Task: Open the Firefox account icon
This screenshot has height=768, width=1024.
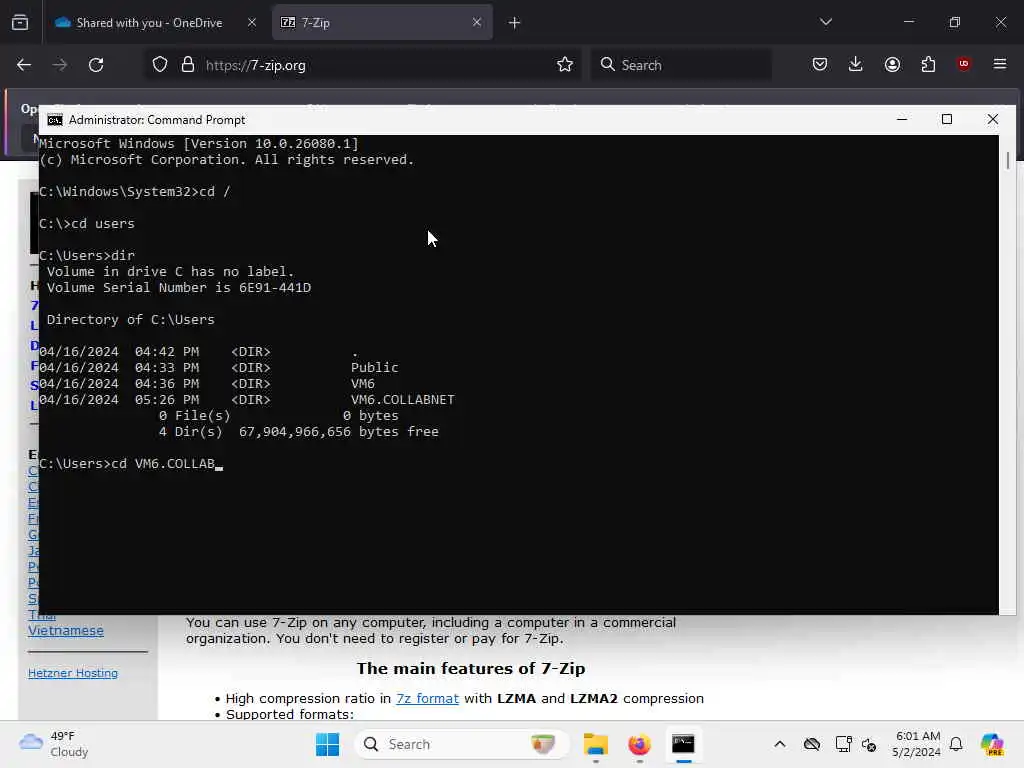Action: (892, 64)
